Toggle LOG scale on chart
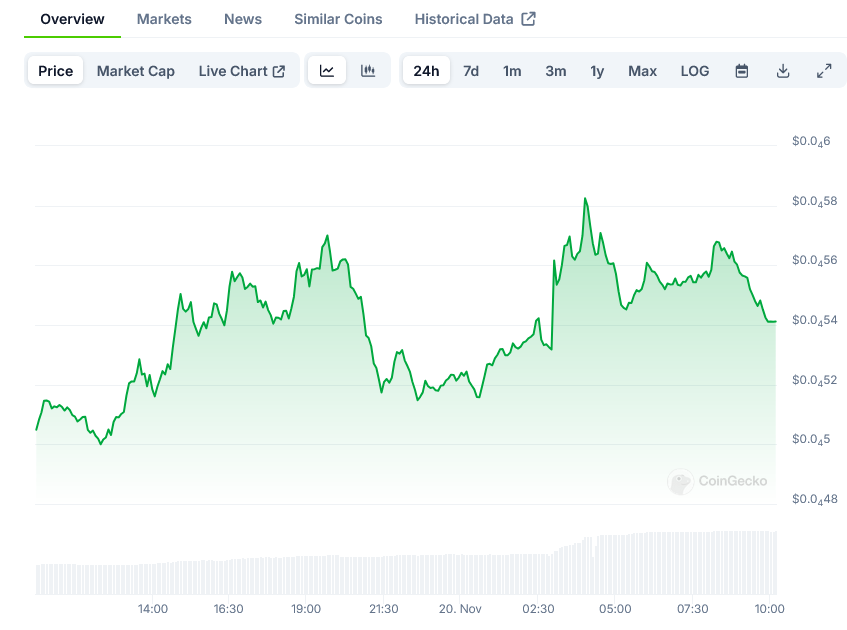The height and width of the screenshot is (630, 847). 695,71
